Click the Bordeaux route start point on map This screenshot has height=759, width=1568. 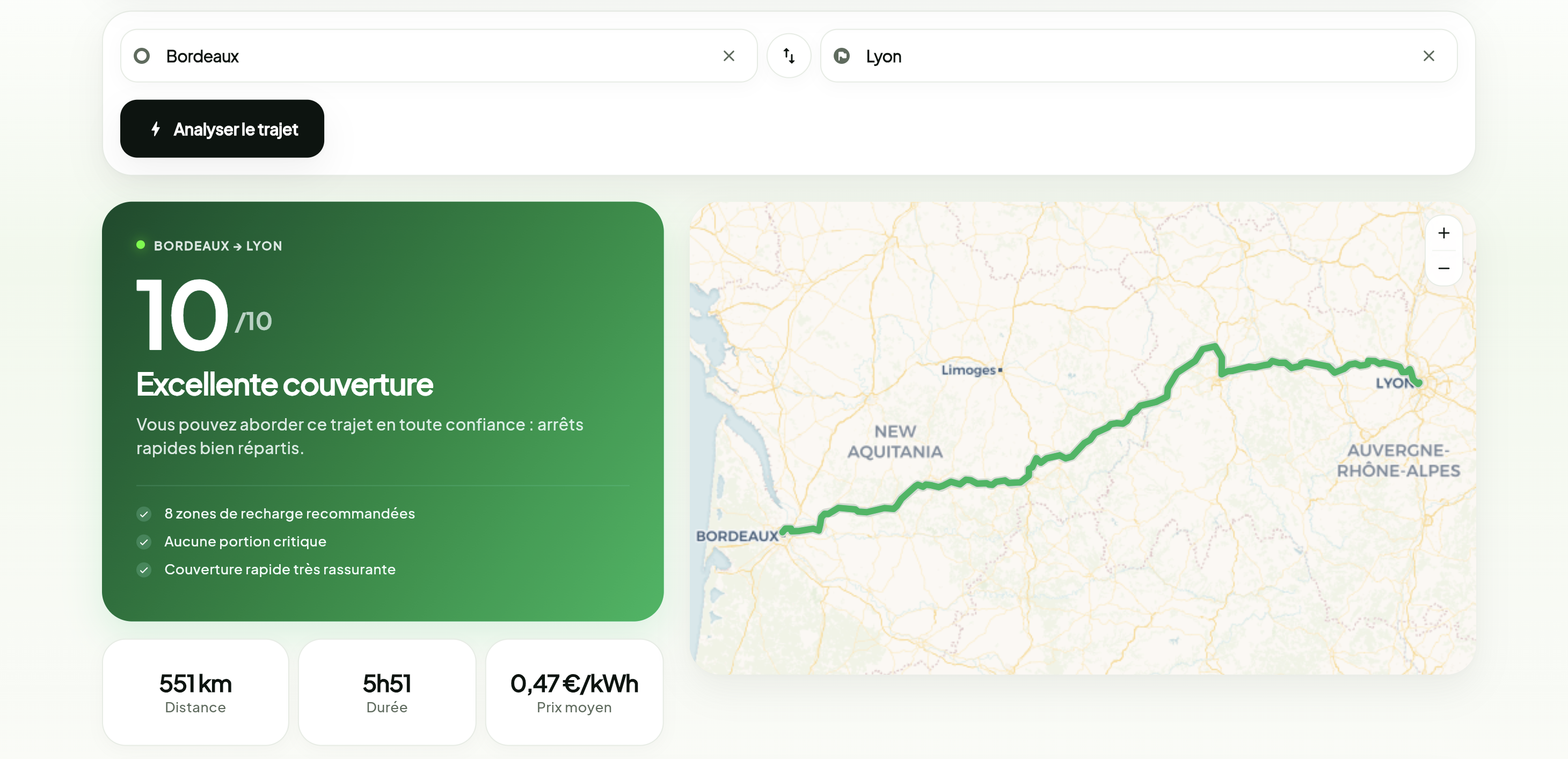click(x=785, y=531)
